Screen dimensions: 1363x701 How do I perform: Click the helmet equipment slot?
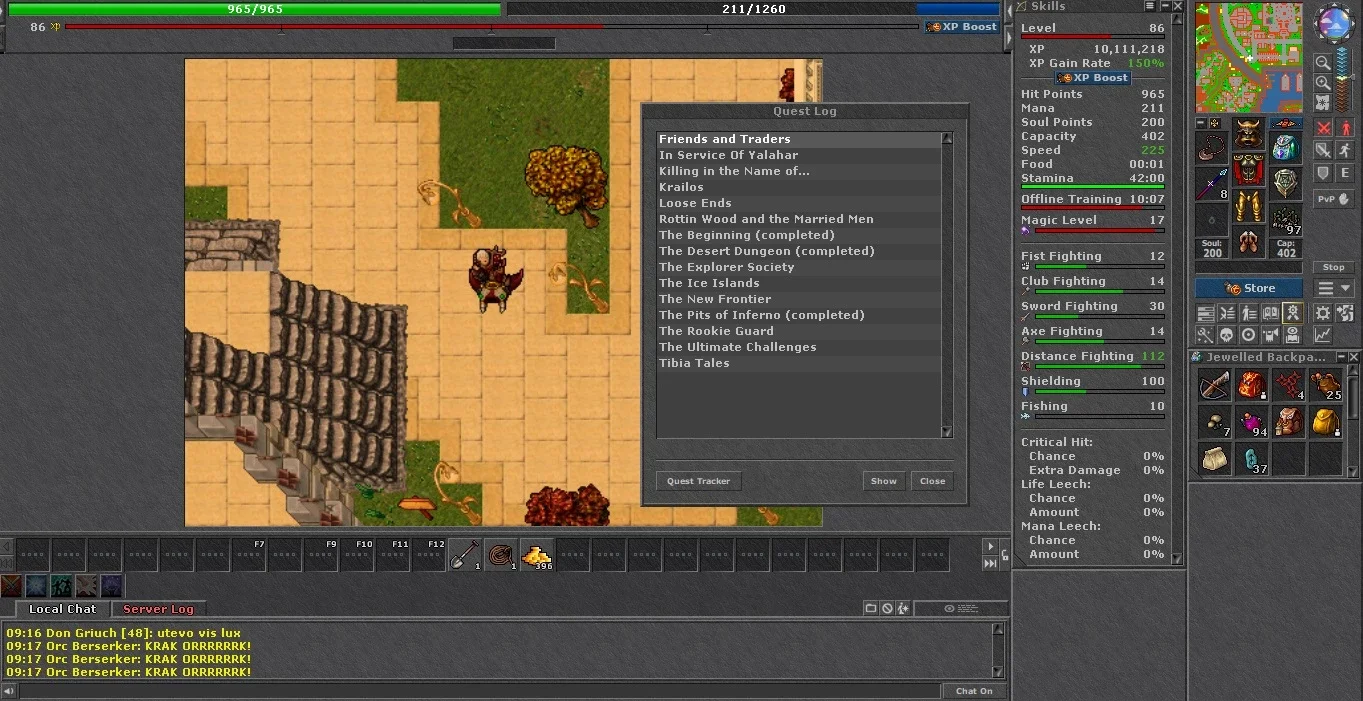coord(1248,134)
